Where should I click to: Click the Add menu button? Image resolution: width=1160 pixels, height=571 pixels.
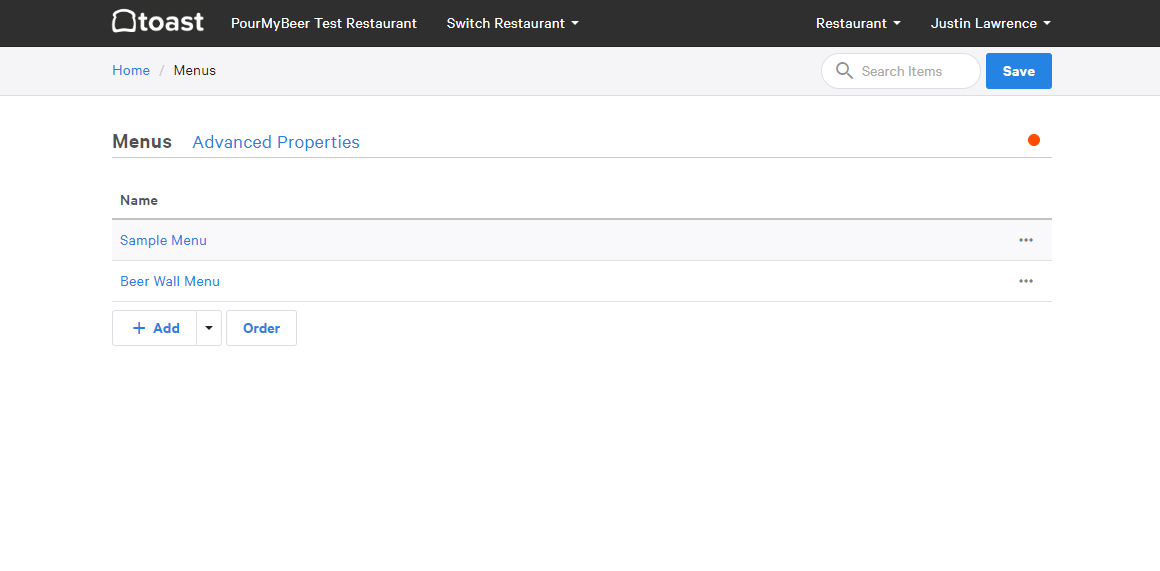click(155, 328)
